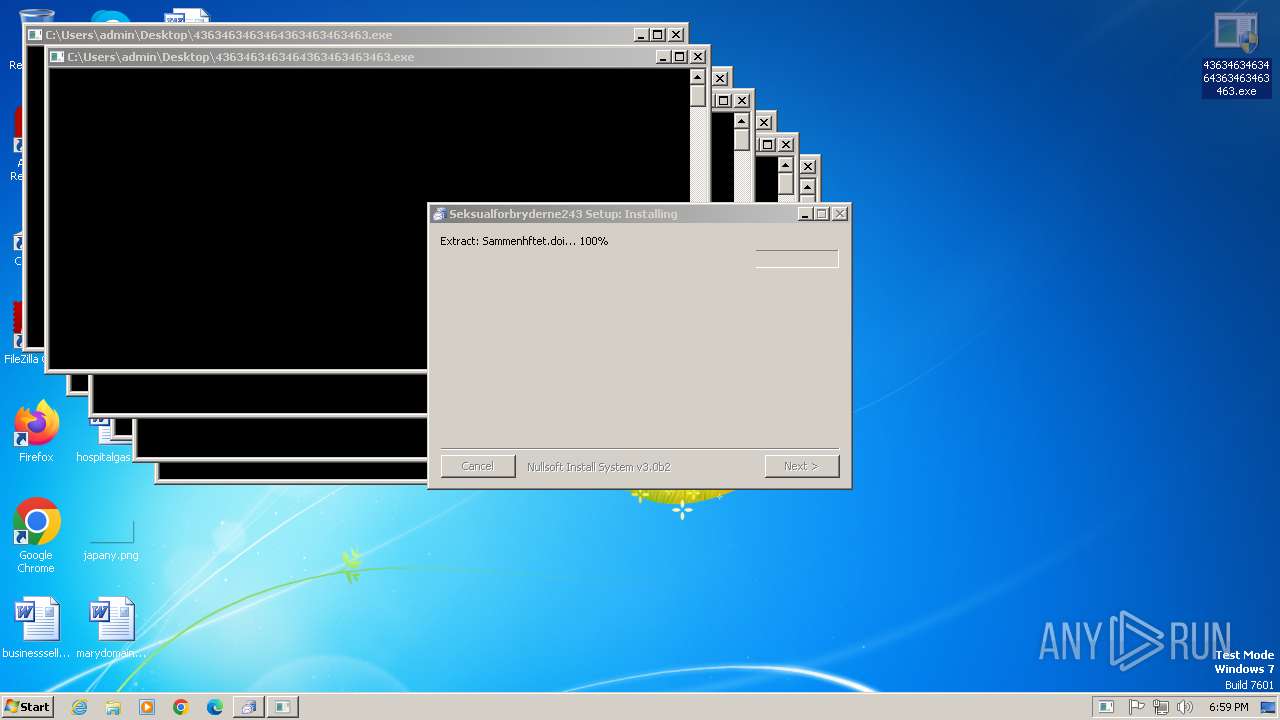
Task: Open the Google Chrome desktop shortcut
Action: [36, 536]
